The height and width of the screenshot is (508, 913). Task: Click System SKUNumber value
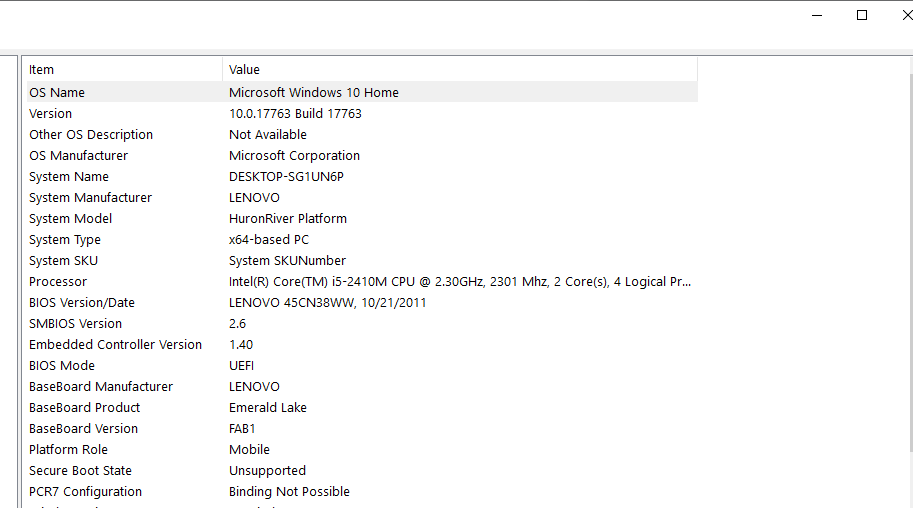tap(287, 260)
